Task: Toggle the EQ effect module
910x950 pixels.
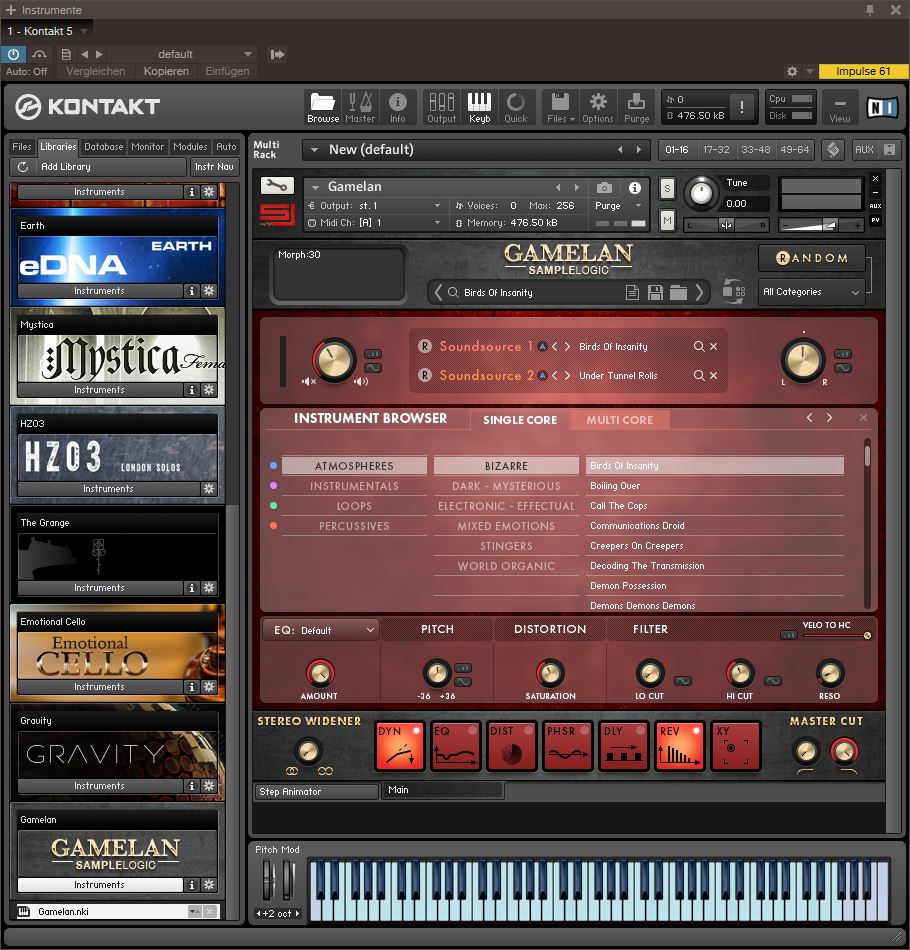Action: 456,746
